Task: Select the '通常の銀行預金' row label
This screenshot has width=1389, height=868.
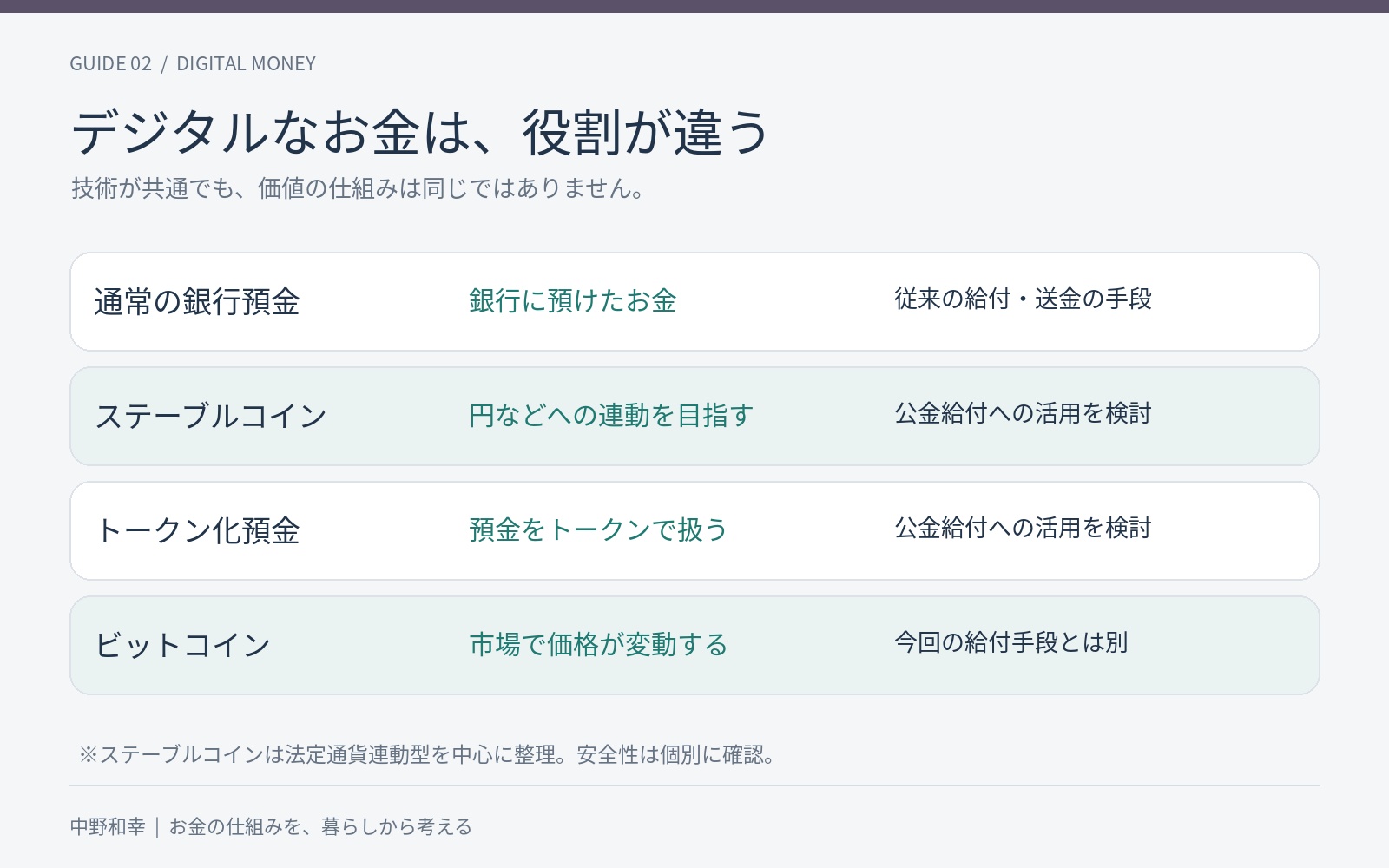Action: (197, 302)
